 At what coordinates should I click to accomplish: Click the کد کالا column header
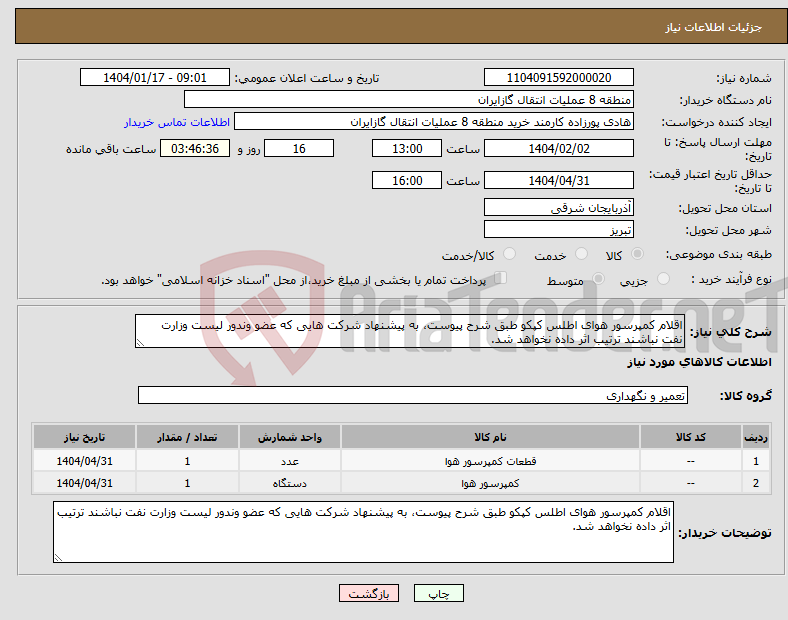691,437
